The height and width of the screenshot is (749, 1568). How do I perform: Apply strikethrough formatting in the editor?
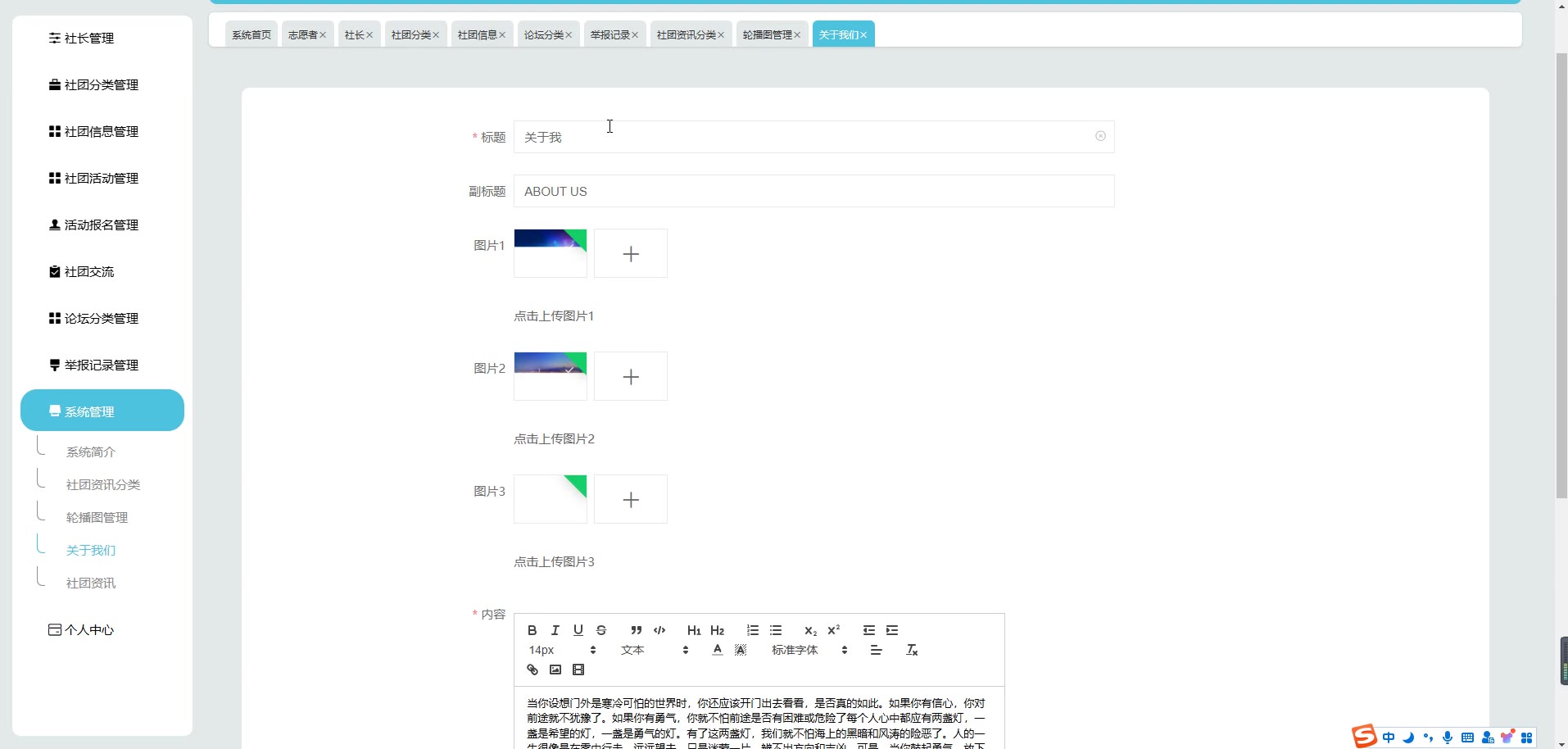point(601,630)
